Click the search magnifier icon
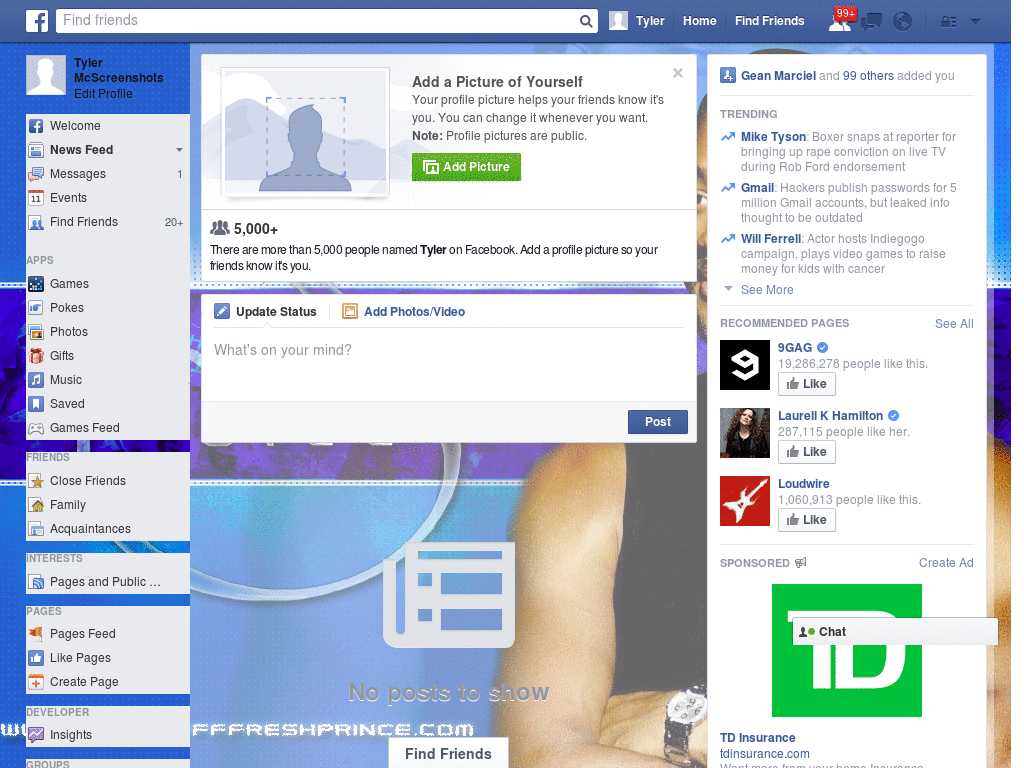The image size is (1024, 768). pos(586,21)
